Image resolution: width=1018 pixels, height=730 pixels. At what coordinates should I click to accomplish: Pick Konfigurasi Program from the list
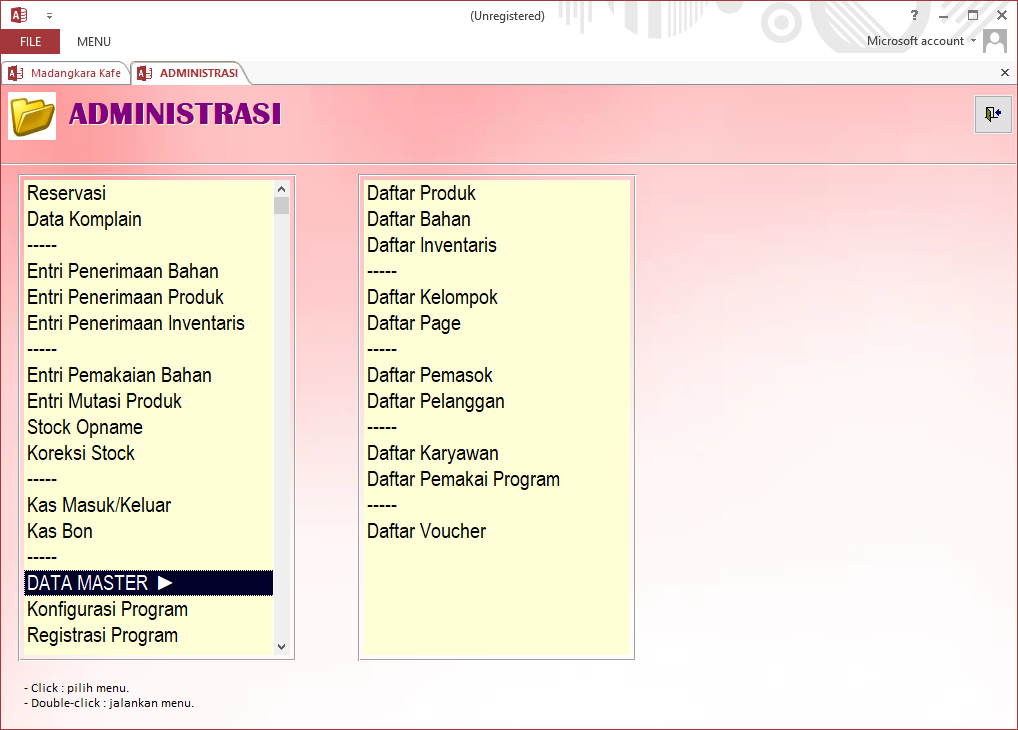coord(107,609)
